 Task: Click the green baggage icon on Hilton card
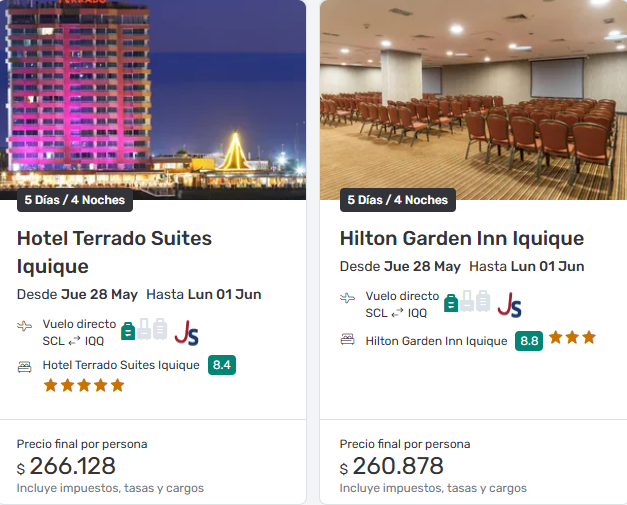tap(451, 302)
